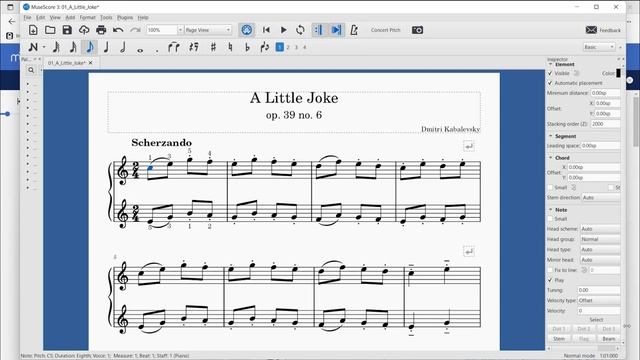
Task: Uncheck Visible checkbox in Inspector
Action: coord(550,73)
